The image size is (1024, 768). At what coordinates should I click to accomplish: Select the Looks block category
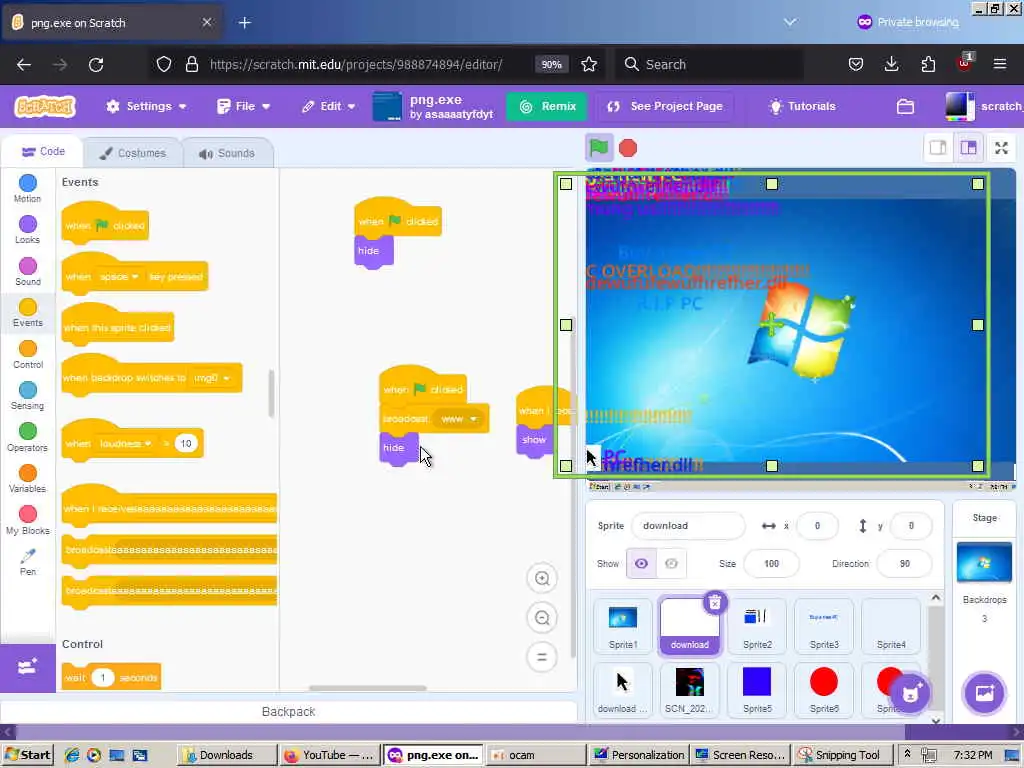[x=27, y=230]
